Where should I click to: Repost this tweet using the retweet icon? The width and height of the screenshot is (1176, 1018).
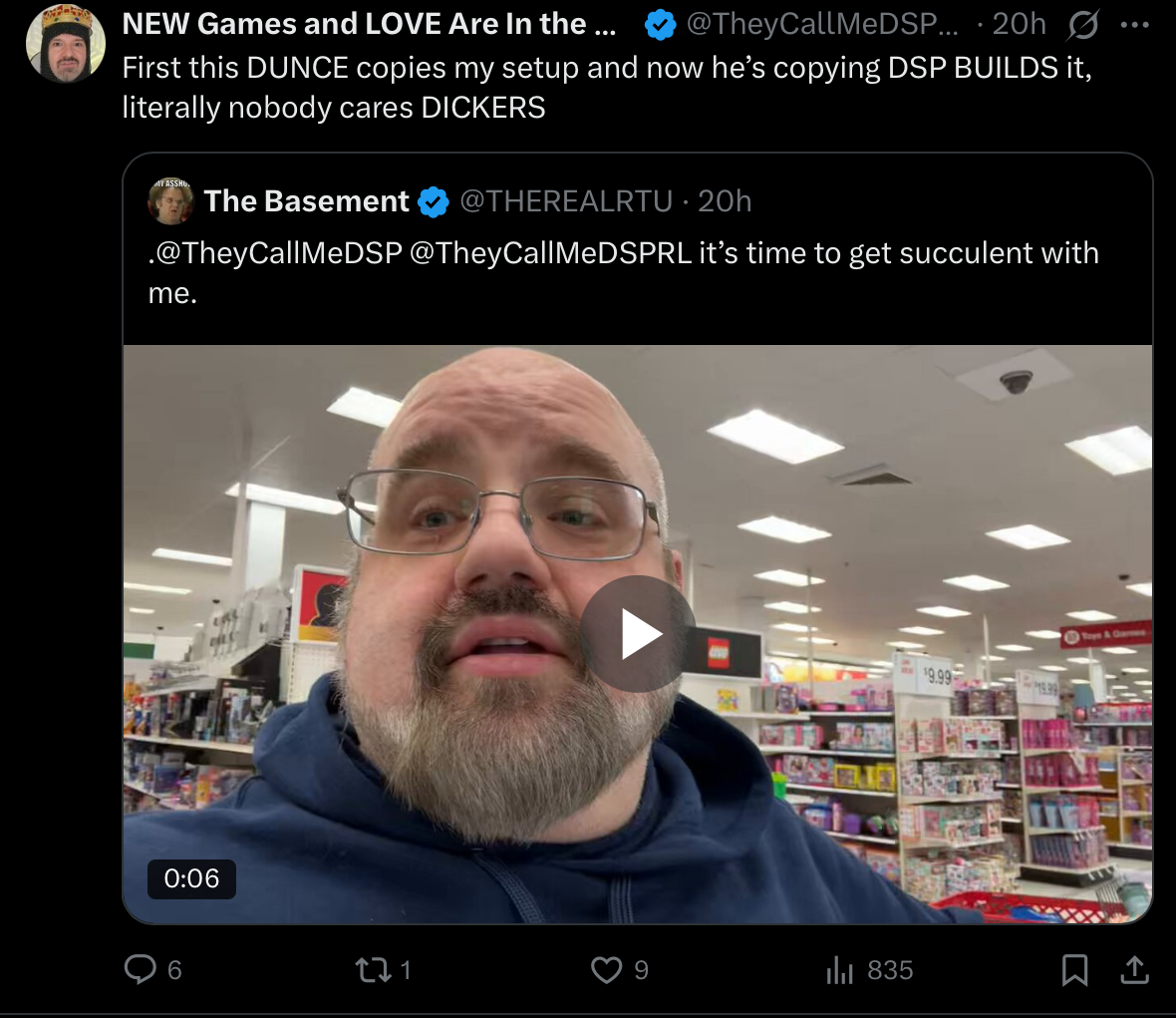pos(374,969)
